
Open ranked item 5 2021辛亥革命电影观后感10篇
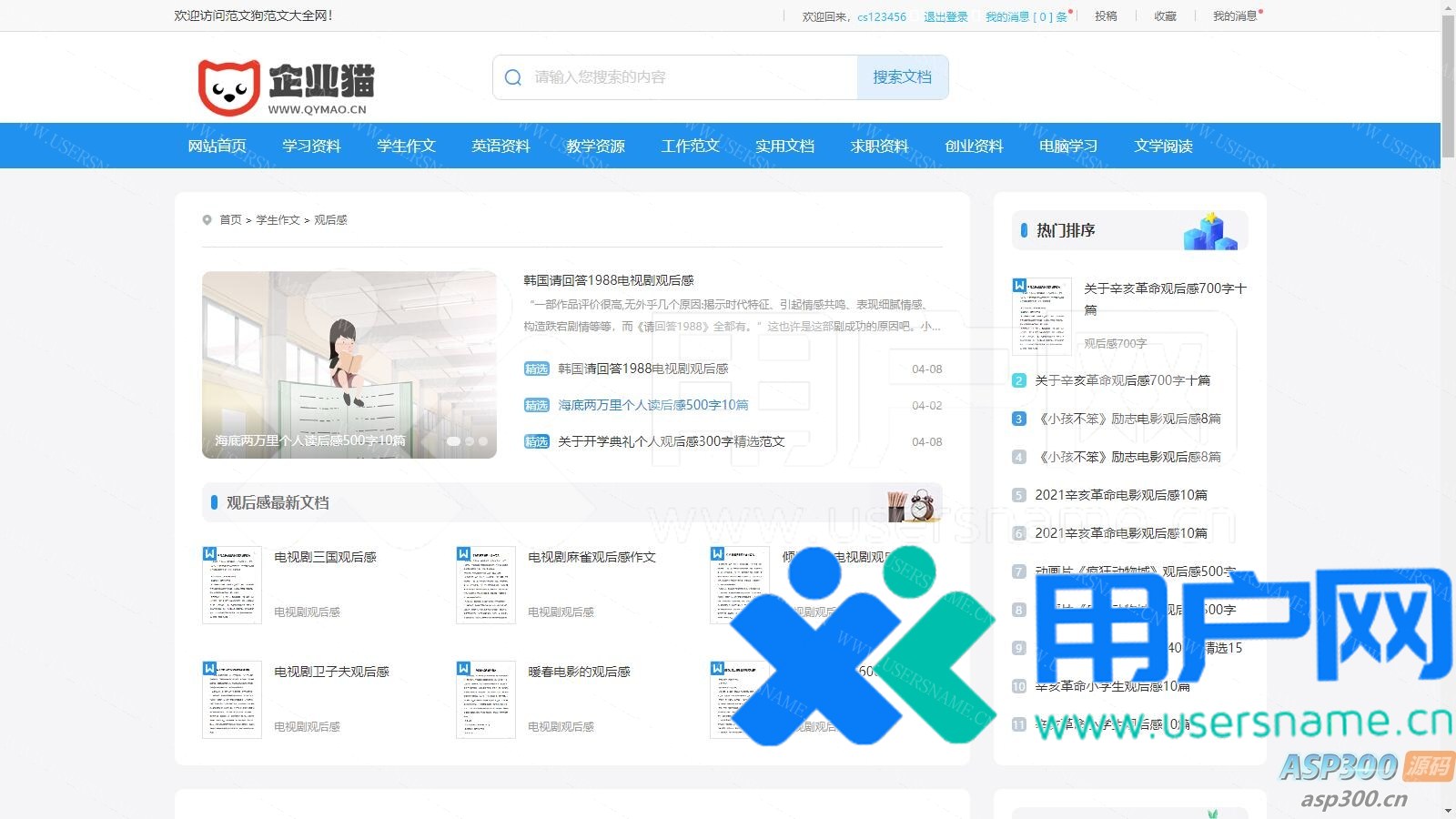tap(1121, 495)
